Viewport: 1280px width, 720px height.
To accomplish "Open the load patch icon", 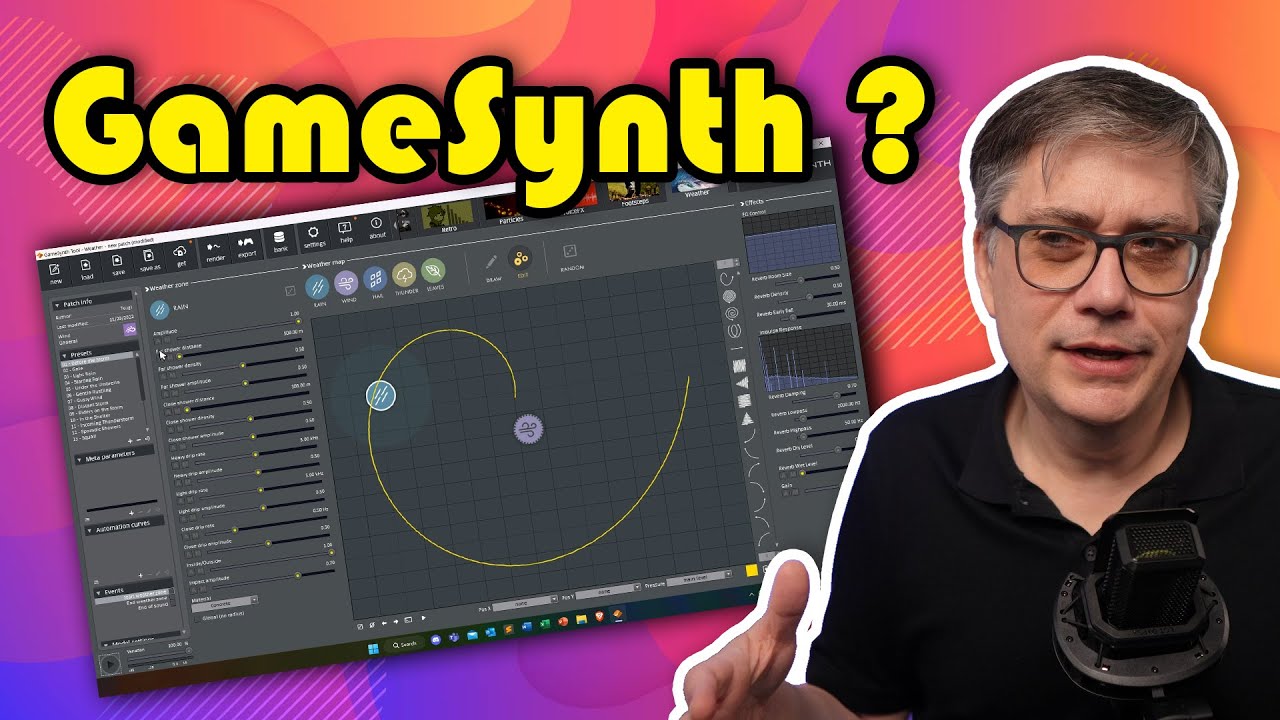I will [x=86, y=265].
